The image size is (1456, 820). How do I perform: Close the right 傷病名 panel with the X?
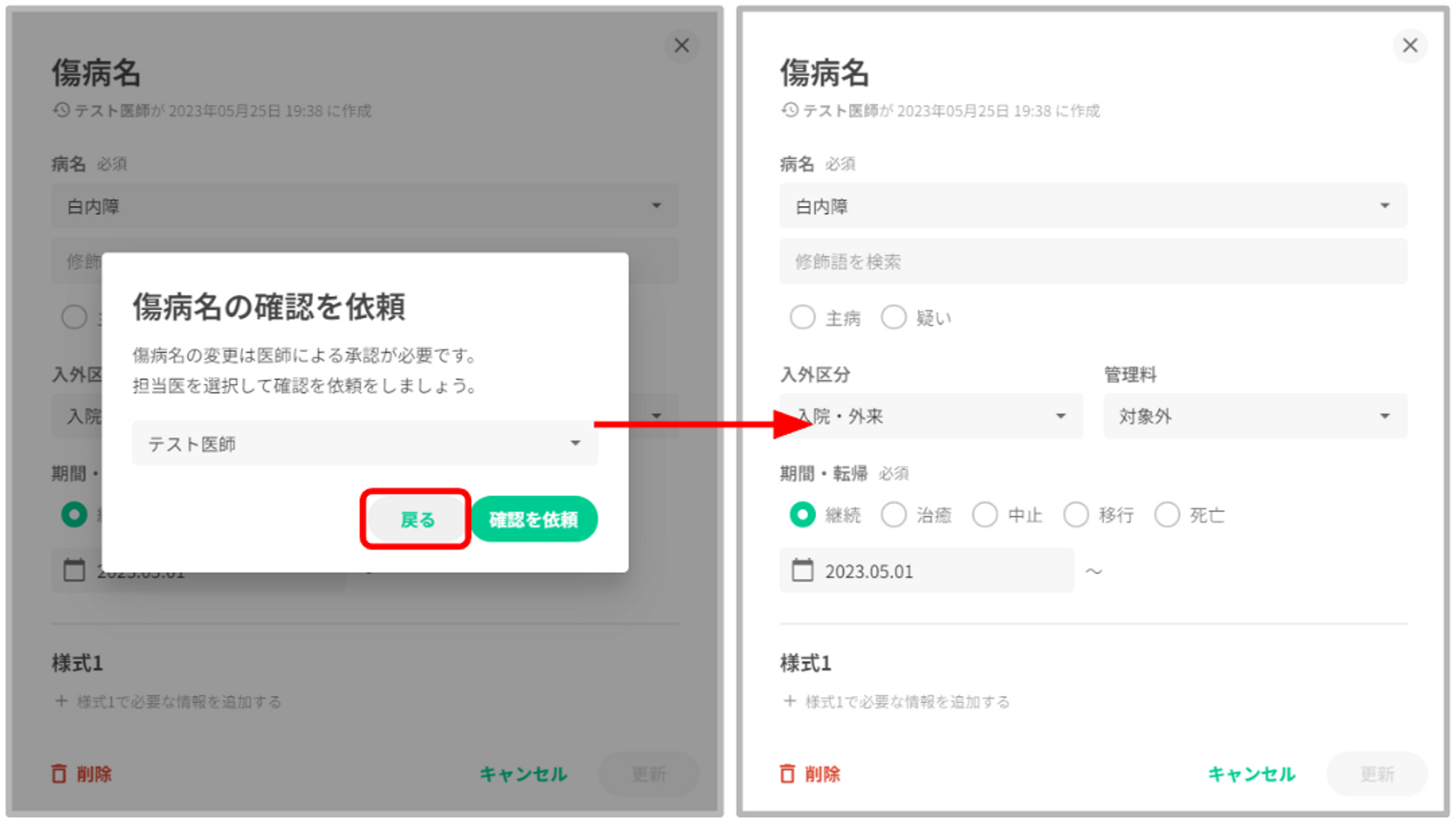(x=1410, y=45)
